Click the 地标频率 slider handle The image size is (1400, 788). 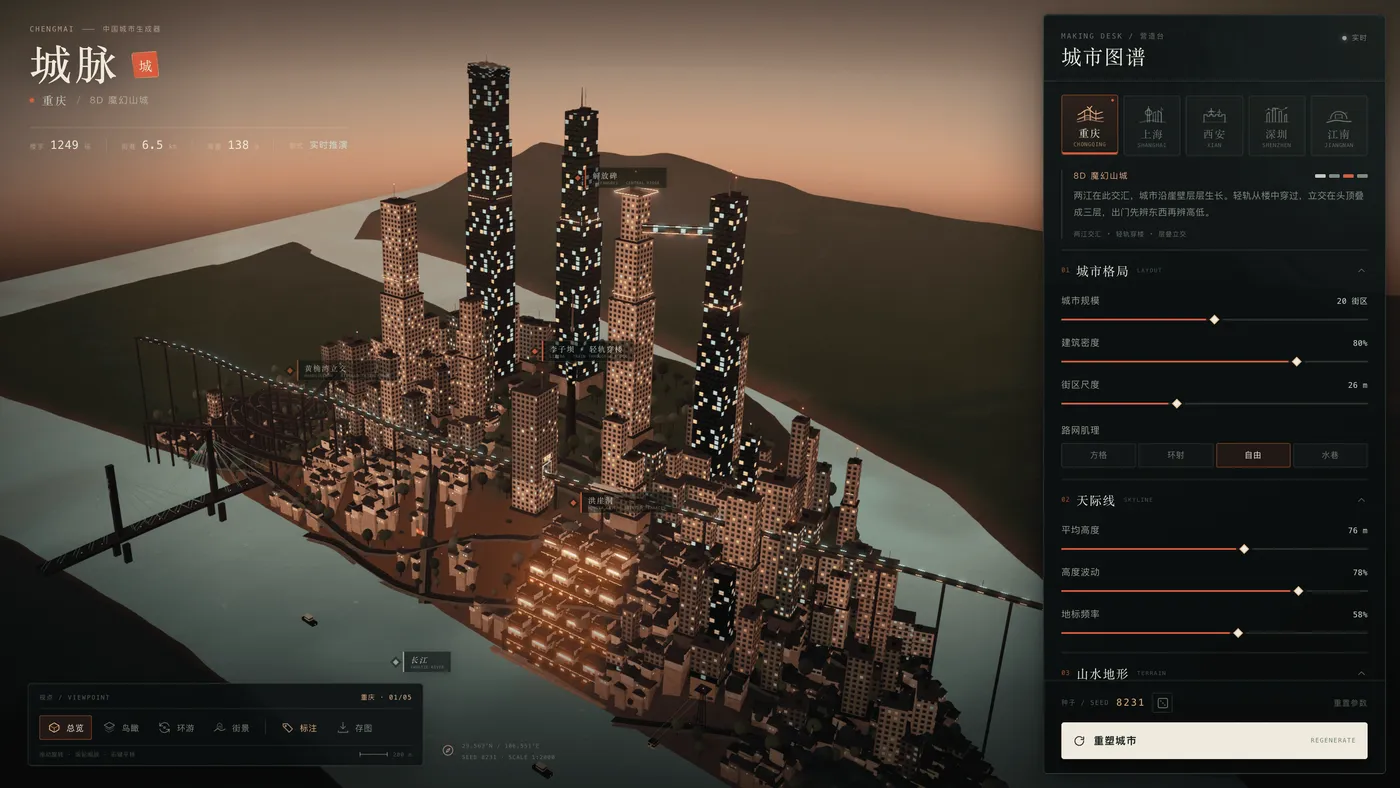[1238, 633]
